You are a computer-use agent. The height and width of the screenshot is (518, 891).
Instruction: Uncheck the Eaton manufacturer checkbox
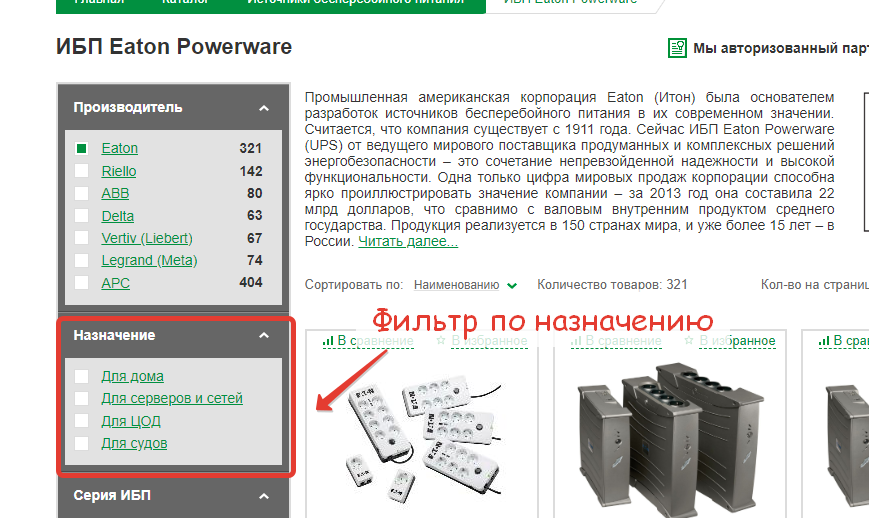(x=81, y=148)
